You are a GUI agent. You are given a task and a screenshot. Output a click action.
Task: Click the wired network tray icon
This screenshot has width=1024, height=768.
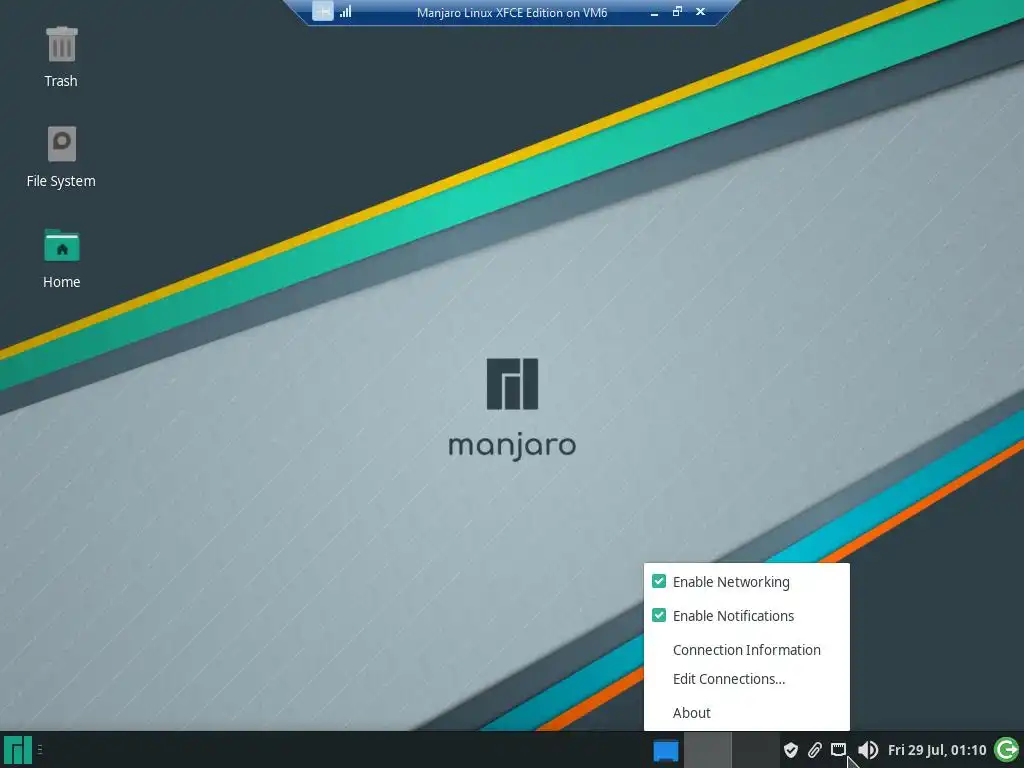tap(839, 749)
